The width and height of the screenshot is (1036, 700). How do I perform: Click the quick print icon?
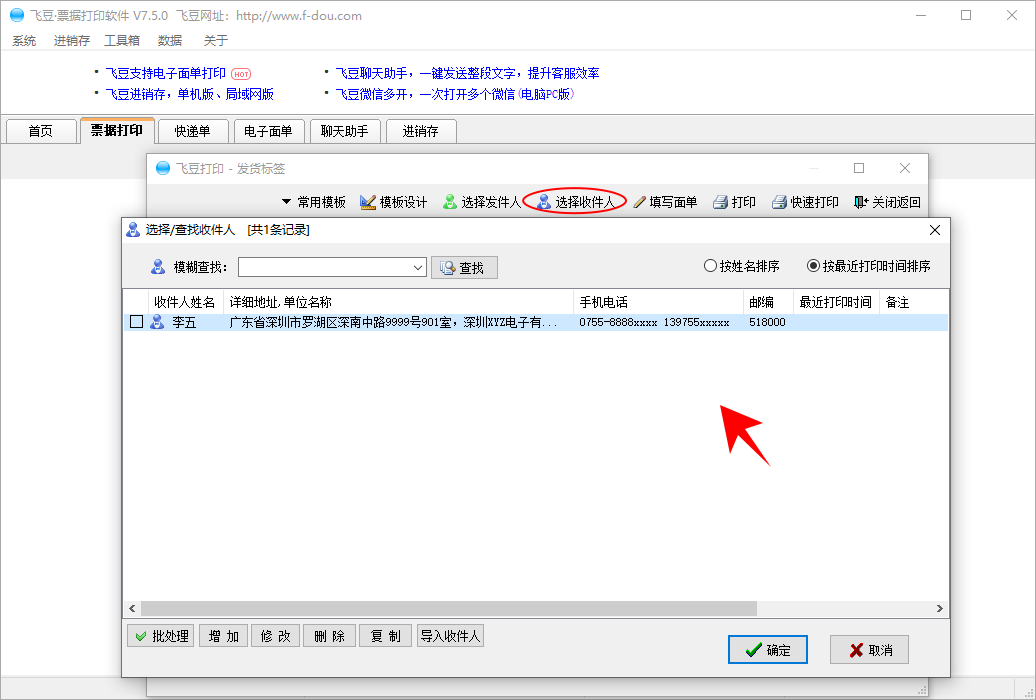tap(779, 202)
